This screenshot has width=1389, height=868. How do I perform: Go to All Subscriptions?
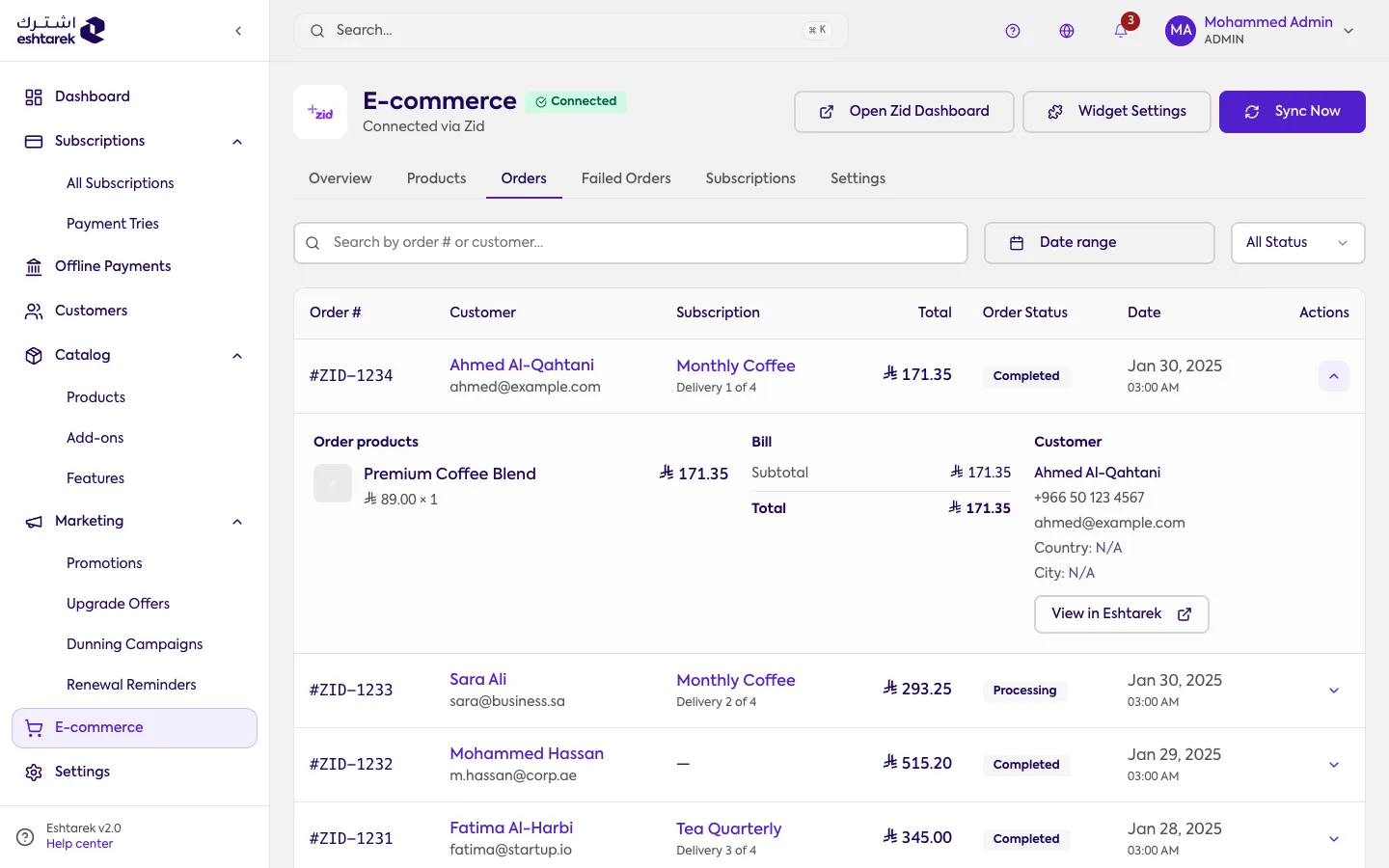[x=121, y=183]
